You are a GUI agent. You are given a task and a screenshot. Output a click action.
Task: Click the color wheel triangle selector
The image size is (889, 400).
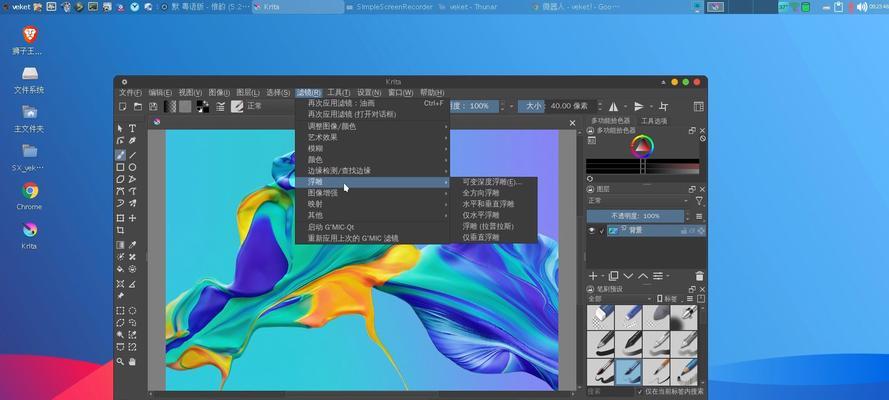(642, 147)
